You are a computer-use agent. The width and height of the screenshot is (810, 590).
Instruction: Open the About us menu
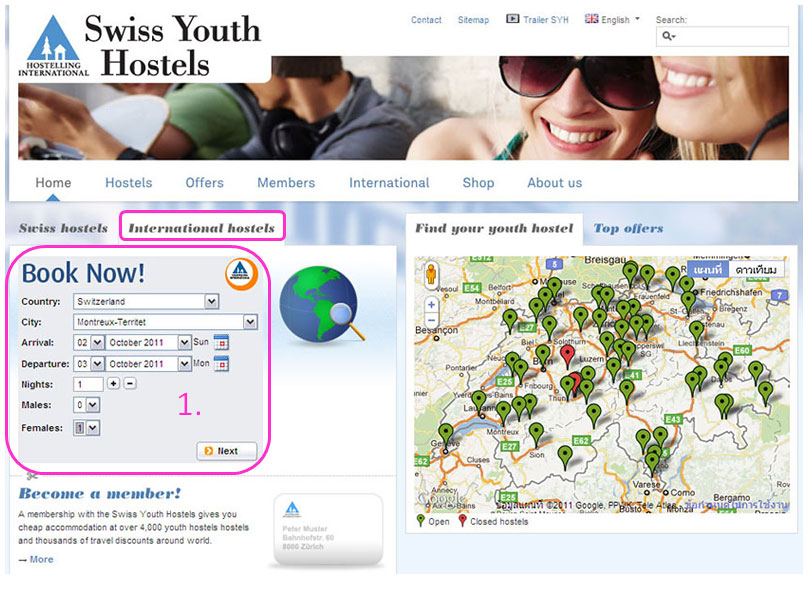coord(554,183)
